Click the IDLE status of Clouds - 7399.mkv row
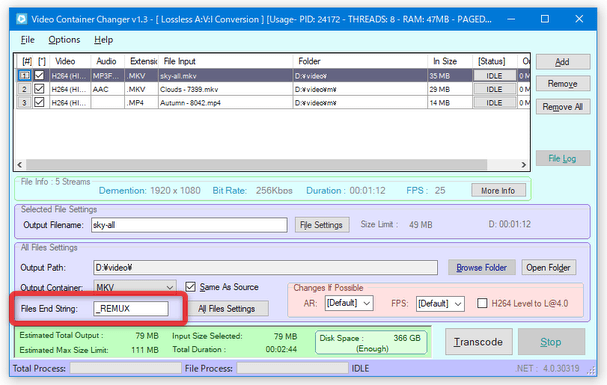The image size is (607, 385). tap(495, 89)
